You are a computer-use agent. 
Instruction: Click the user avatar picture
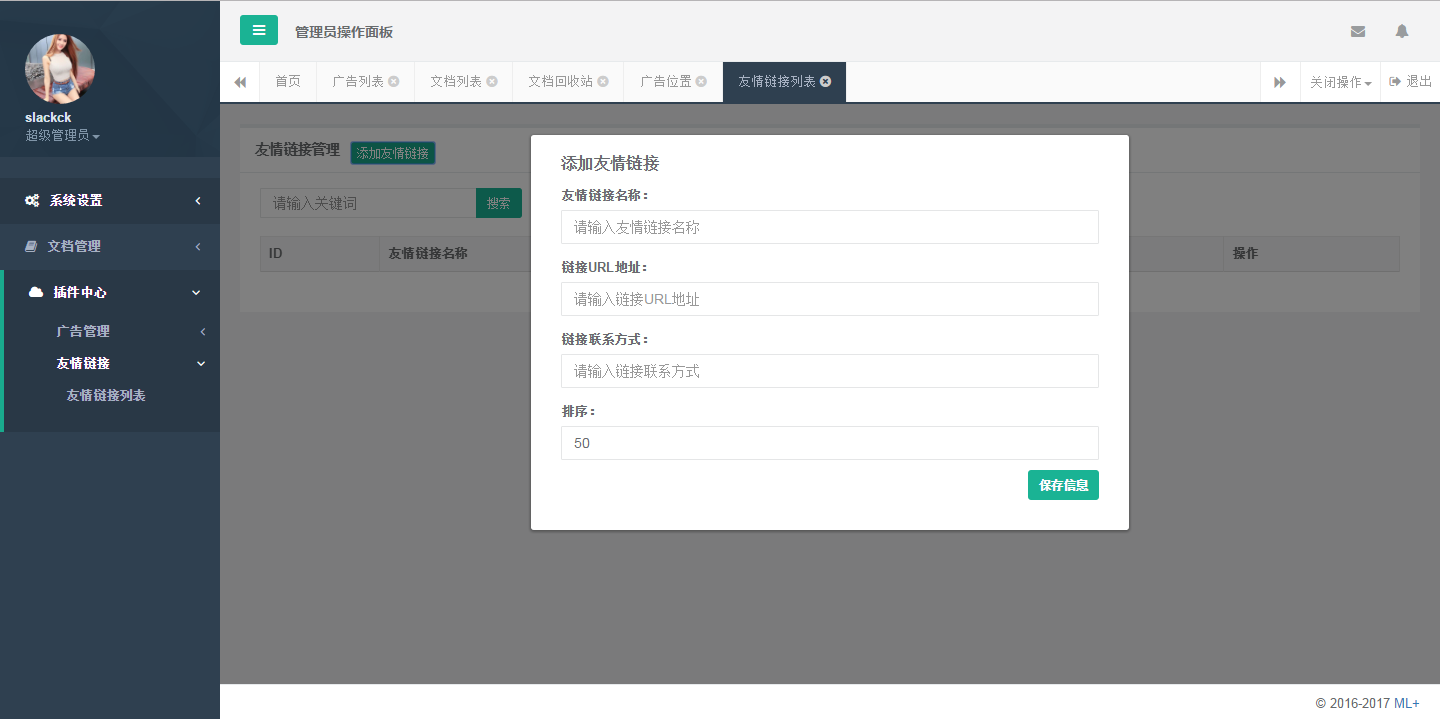pyautogui.click(x=60, y=69)
